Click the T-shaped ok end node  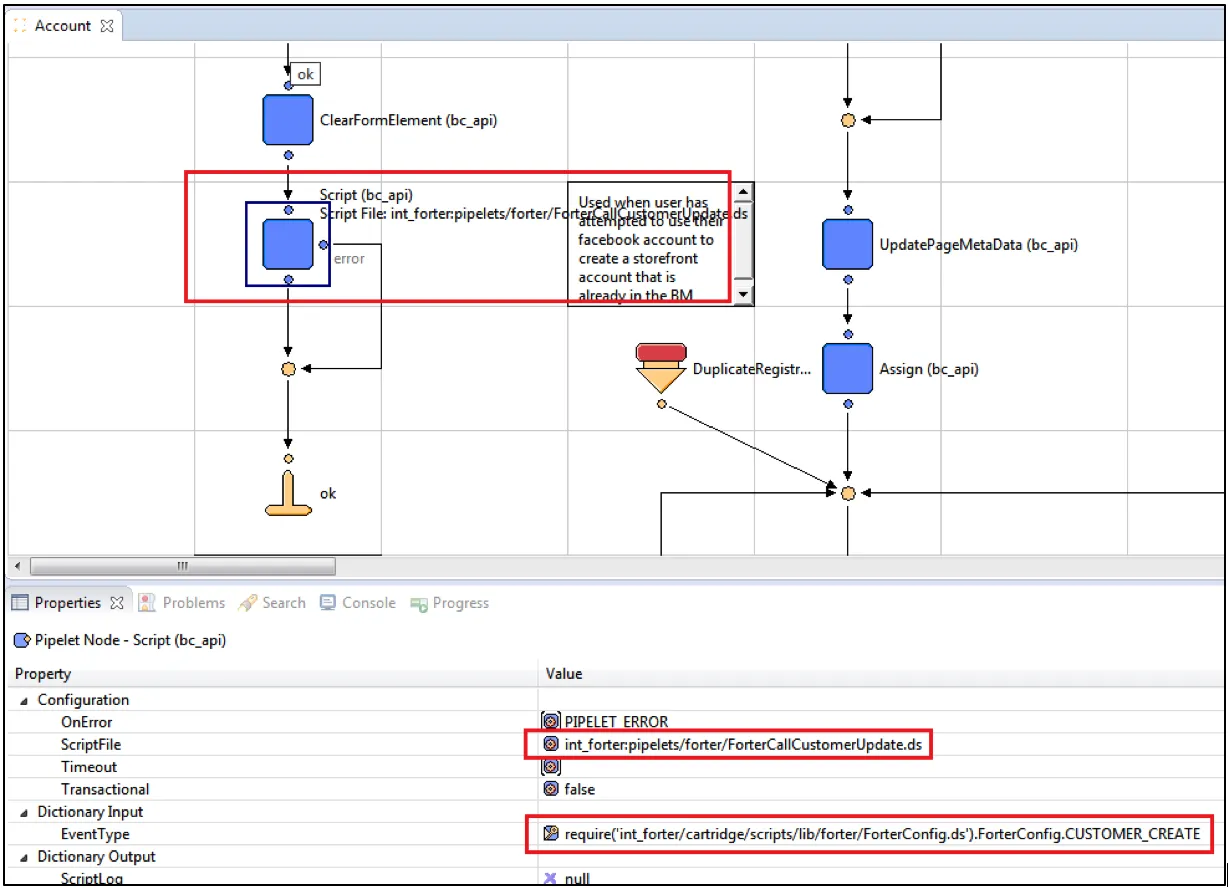(288, 494)
